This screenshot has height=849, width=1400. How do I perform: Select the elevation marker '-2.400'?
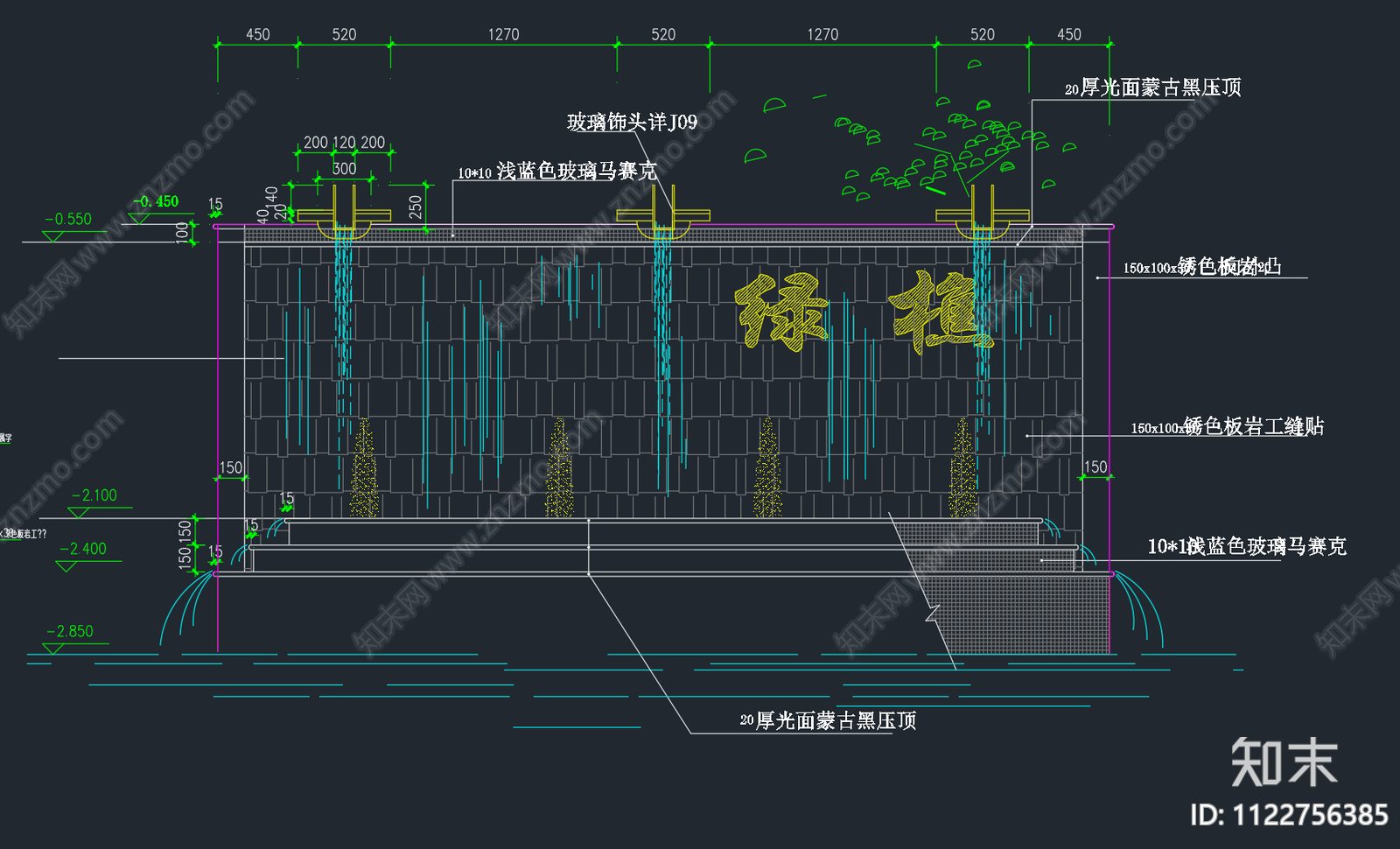coord(83,549)
